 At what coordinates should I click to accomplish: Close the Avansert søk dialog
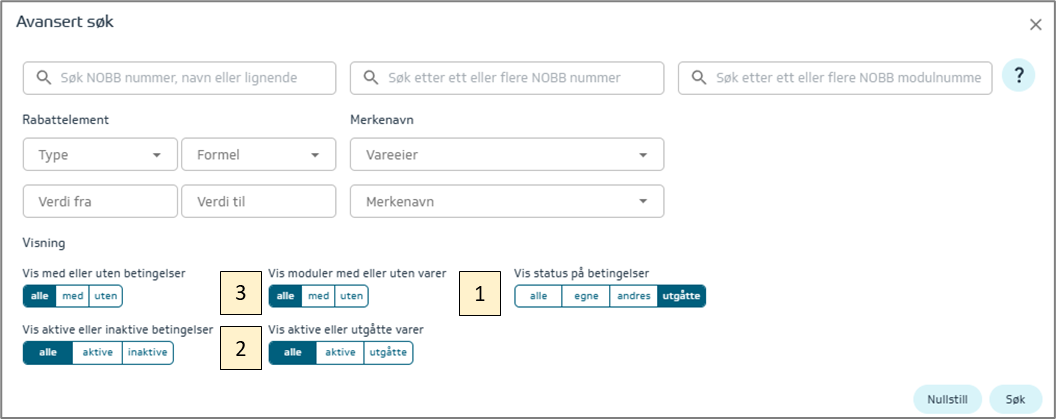point(1036,25)
